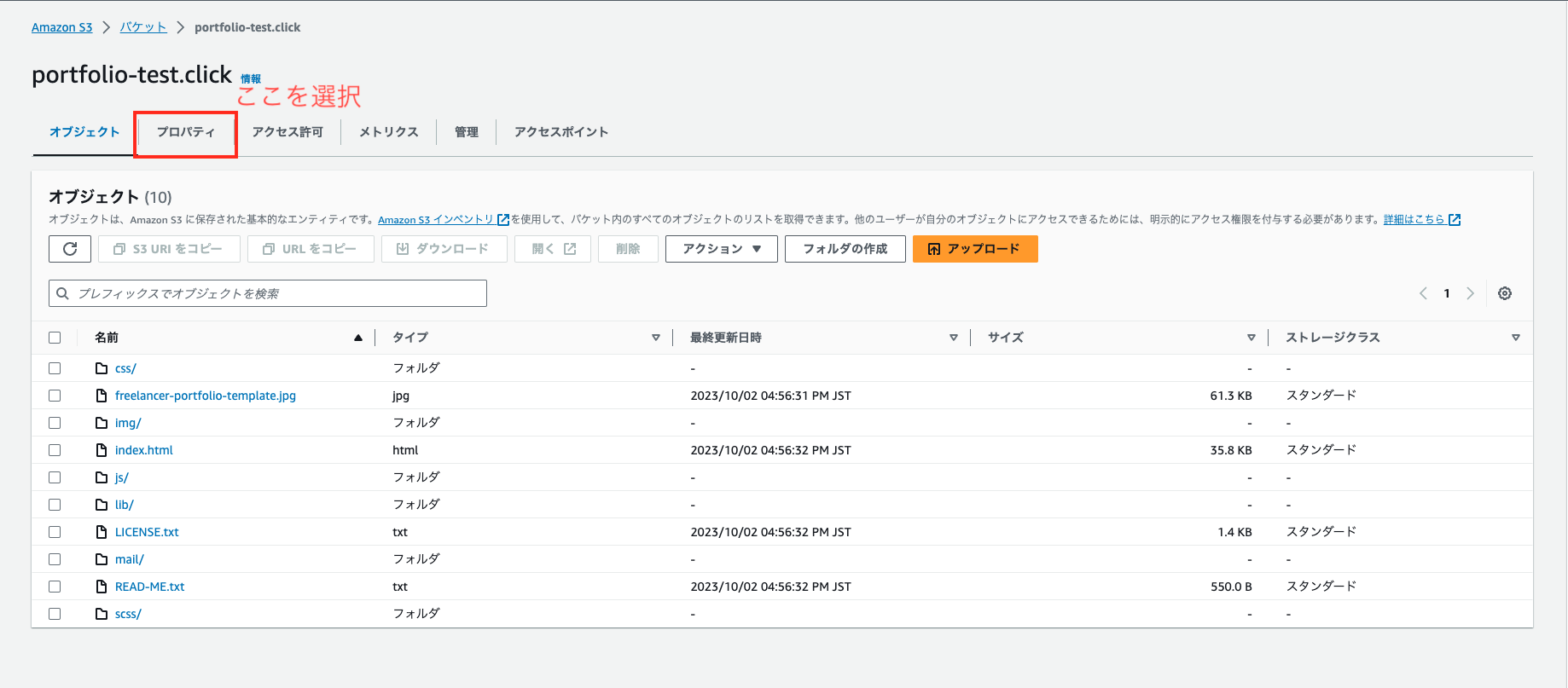Click the js/ folder icon

pos(102,477)
